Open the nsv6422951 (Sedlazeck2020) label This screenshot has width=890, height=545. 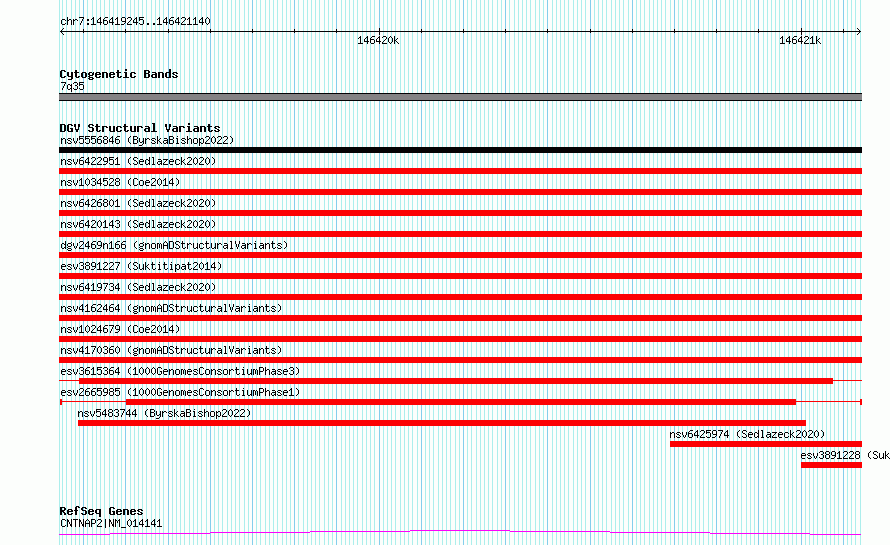pyautogui.click(x=138, y=161)
